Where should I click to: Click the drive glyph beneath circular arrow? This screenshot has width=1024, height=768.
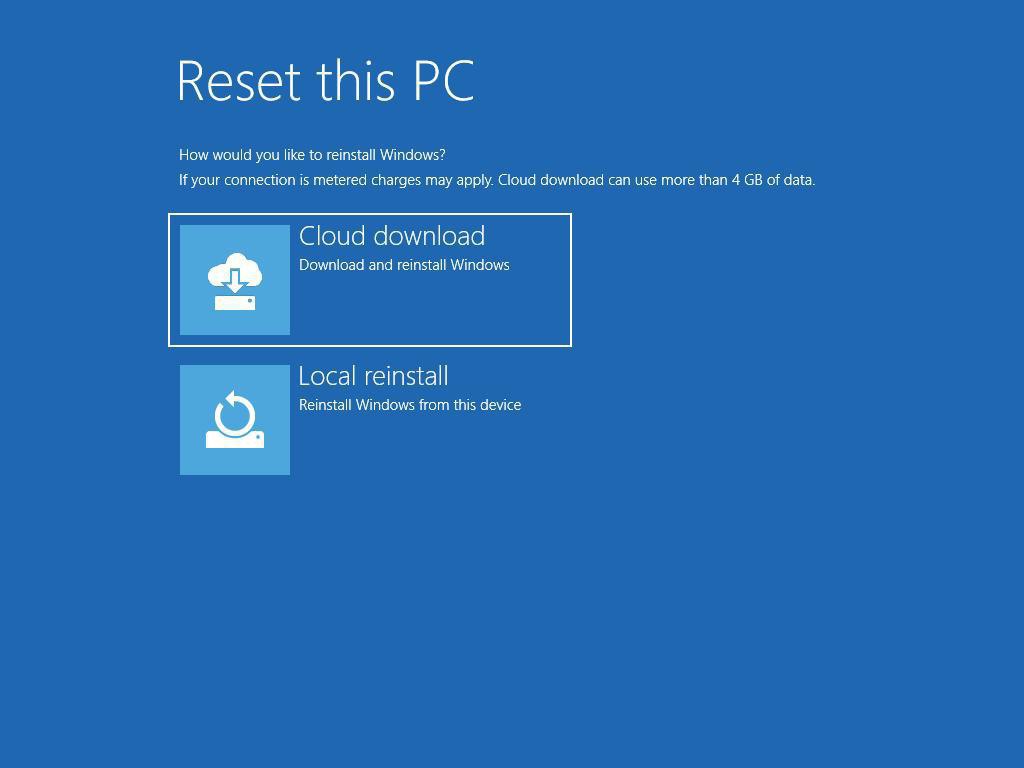pyautogui.click(x=235, y=440)
